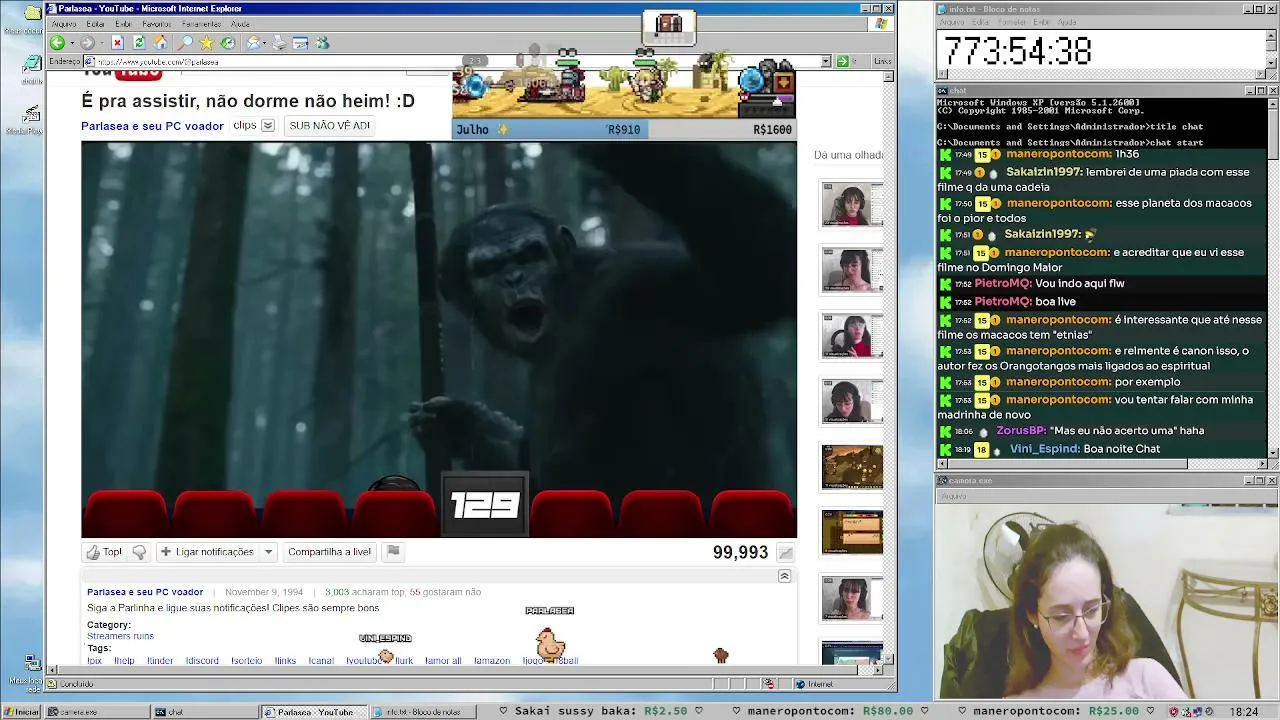Click the 99,993 view count

[740, 552]
